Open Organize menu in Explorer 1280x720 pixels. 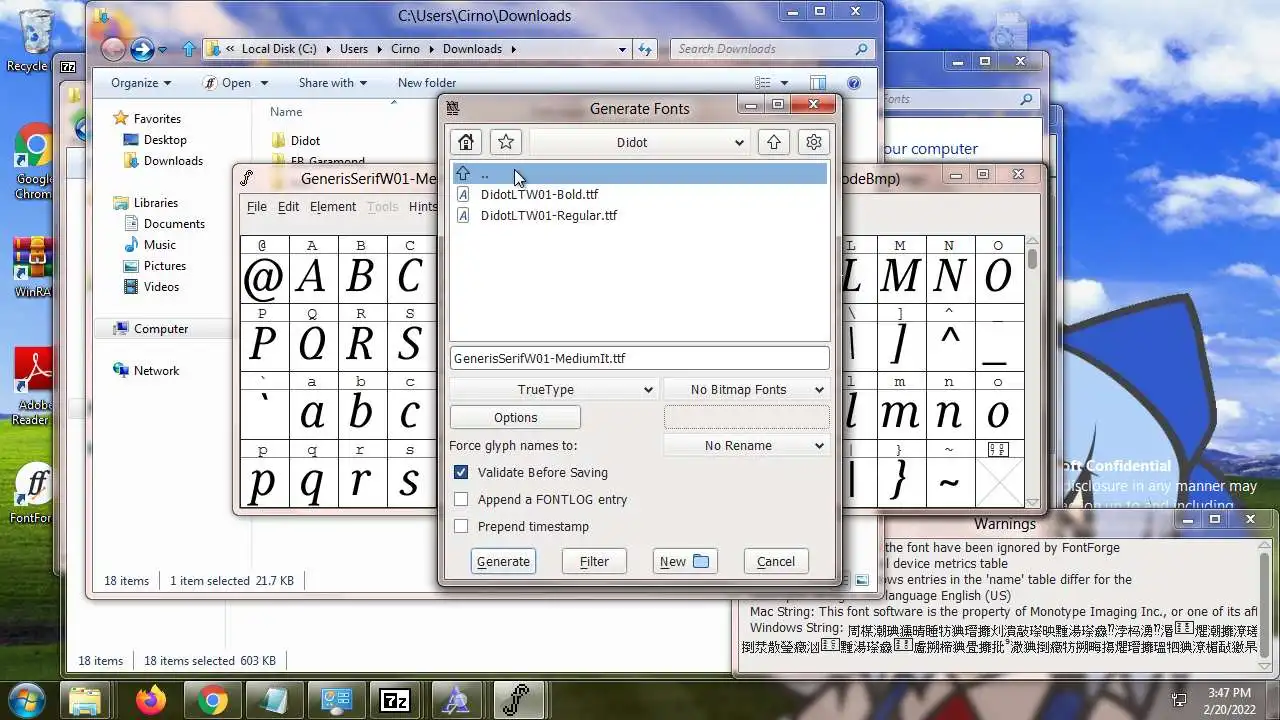[x=141, y=83]
